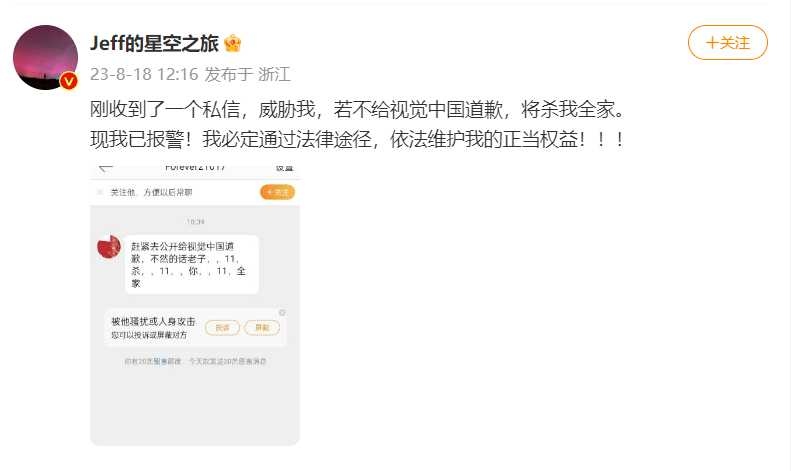Click the red V verification badge

(x=69, y=81)
